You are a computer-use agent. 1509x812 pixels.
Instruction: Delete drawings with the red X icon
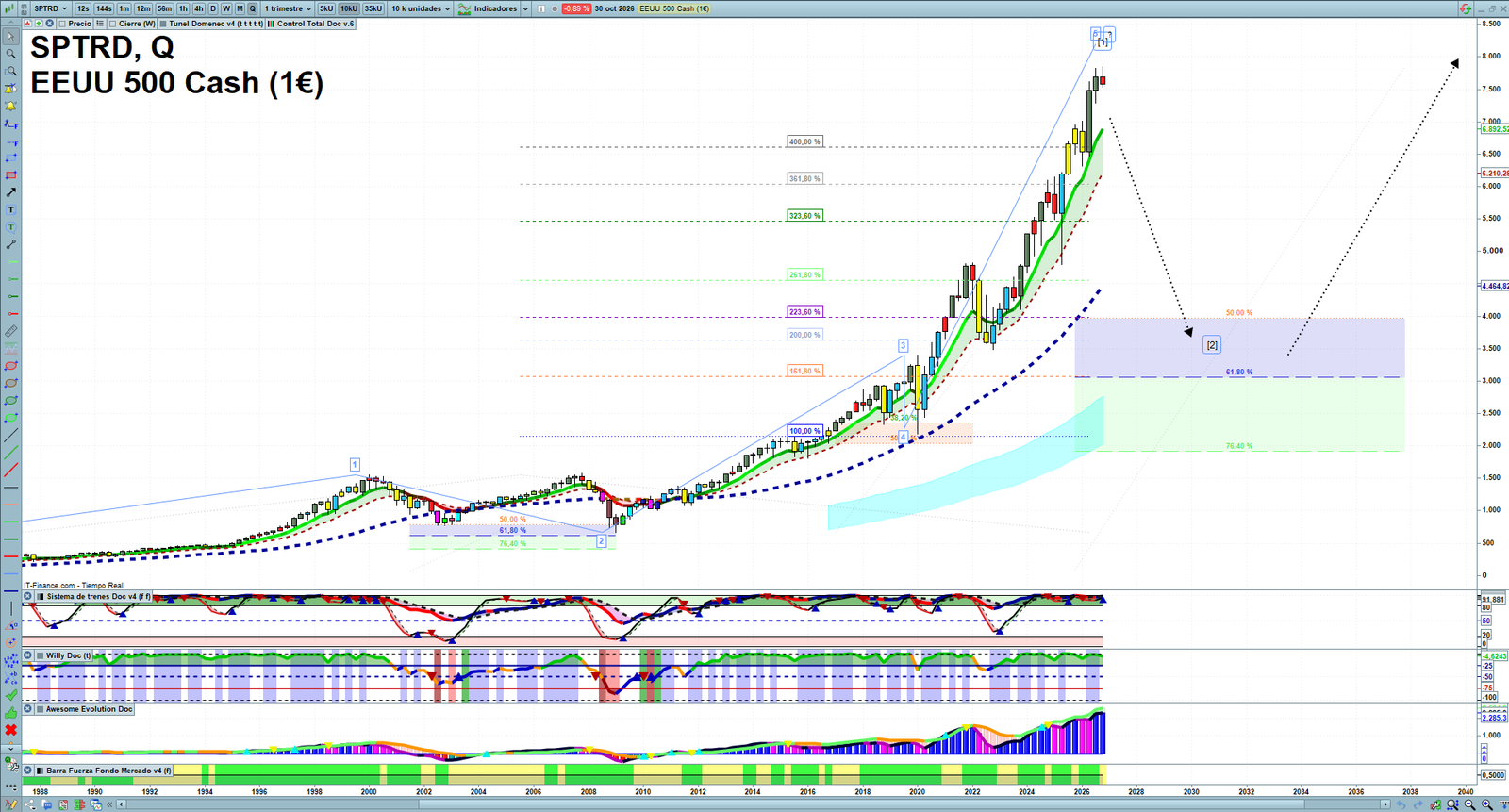(11, 730)
